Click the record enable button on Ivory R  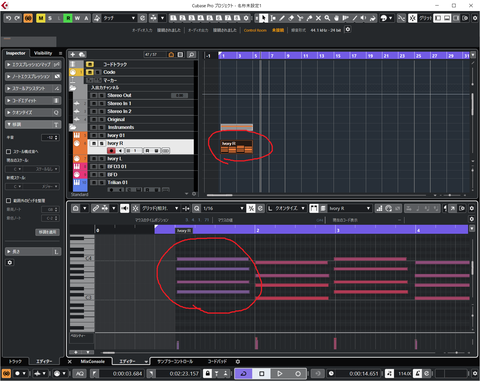coord(111,151)
